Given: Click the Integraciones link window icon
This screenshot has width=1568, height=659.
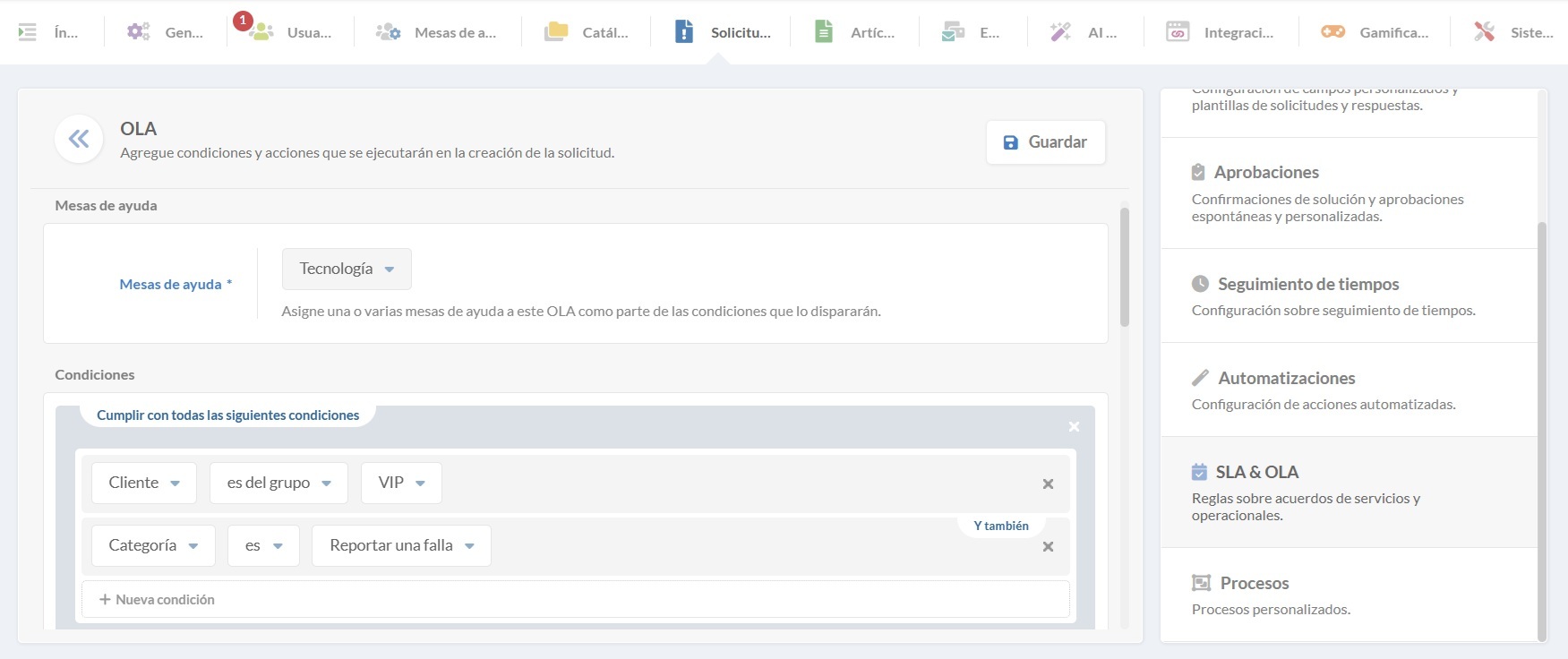Looking at the screenshot, I should coord(1178,32).
